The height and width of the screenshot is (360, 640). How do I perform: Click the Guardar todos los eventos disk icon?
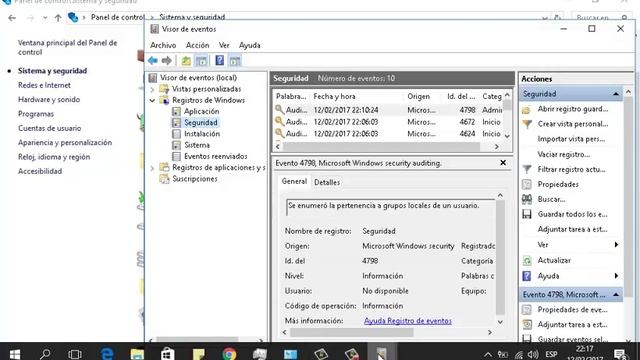click(x=527, y=214)
